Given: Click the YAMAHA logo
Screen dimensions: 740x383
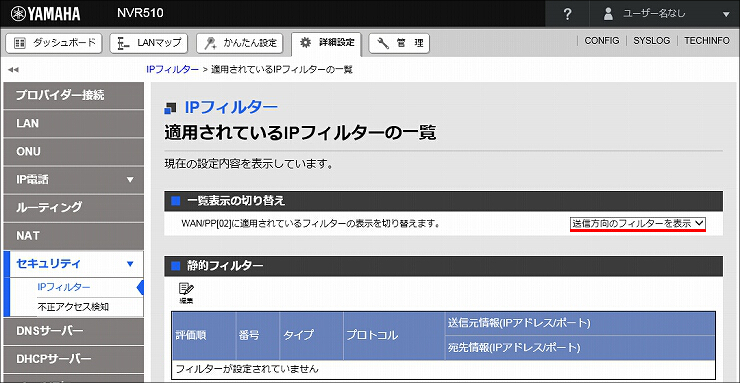Looking at the screenshot, I should (x=45, y=14).
